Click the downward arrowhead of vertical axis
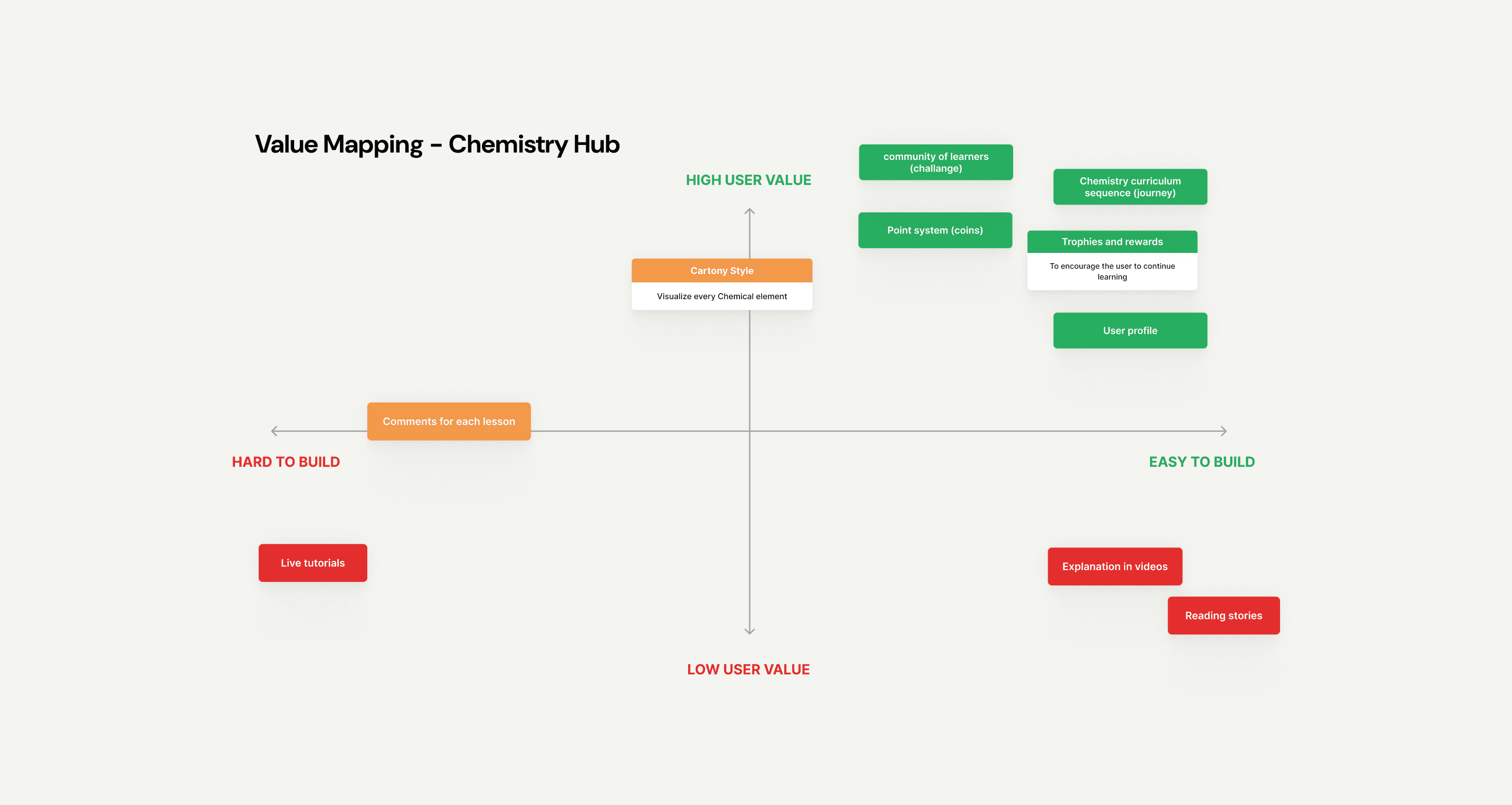1512x805 pixels. pos(749,631)
